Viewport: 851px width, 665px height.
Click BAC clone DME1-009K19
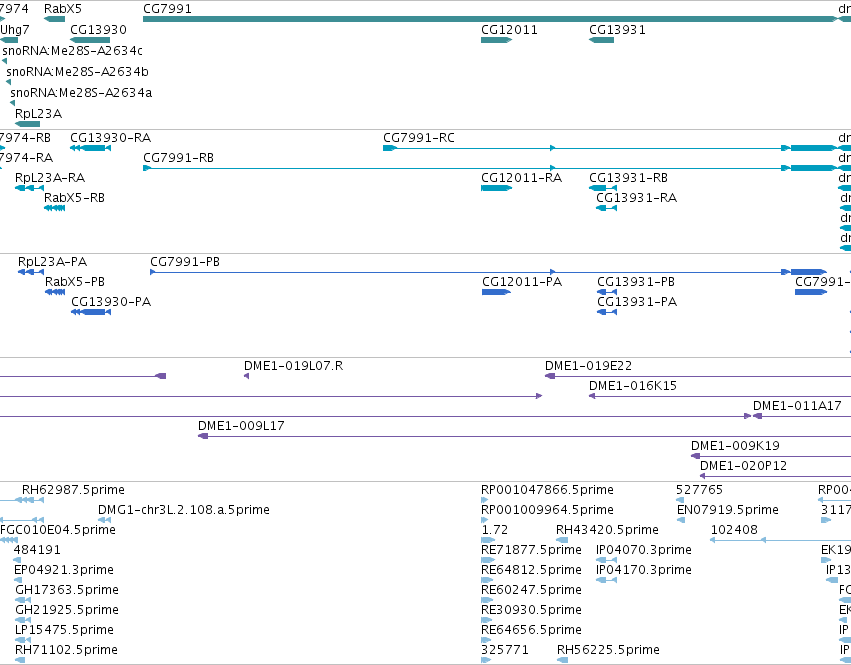pos(771,456)
